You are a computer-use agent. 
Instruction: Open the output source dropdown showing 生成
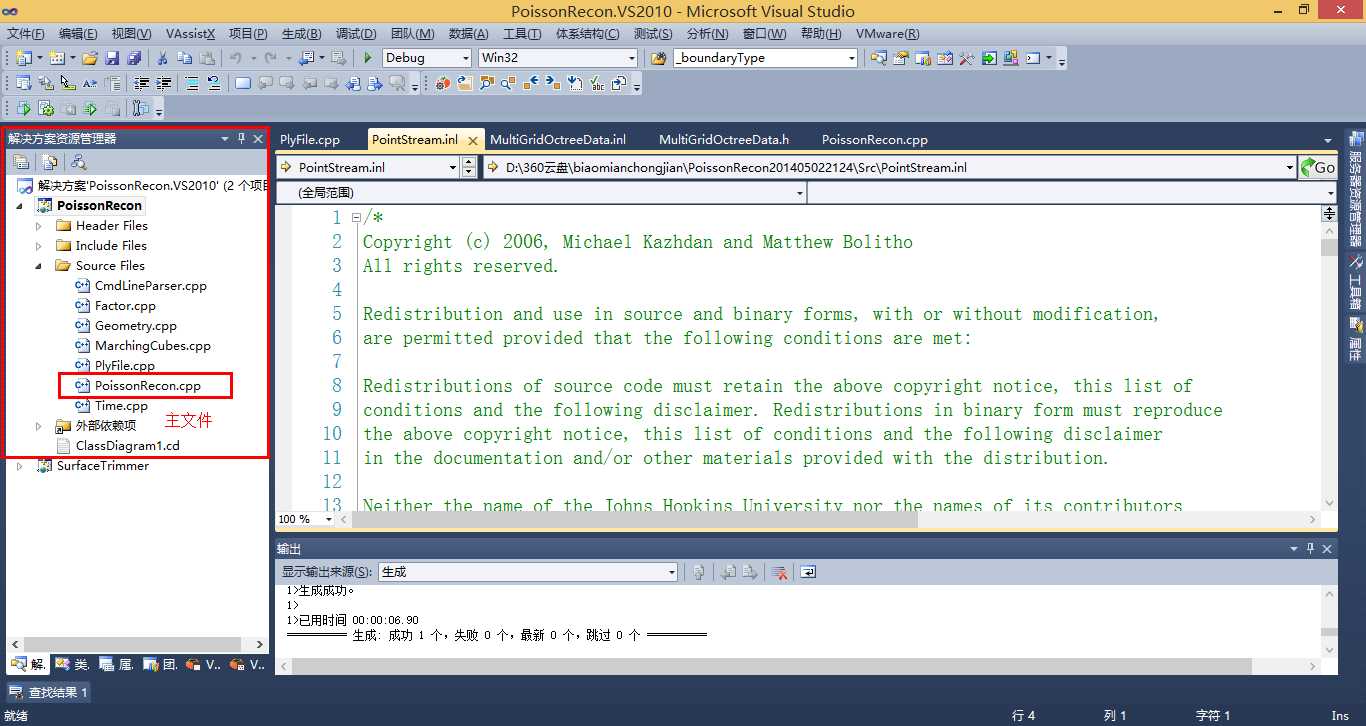click(671, 572)
